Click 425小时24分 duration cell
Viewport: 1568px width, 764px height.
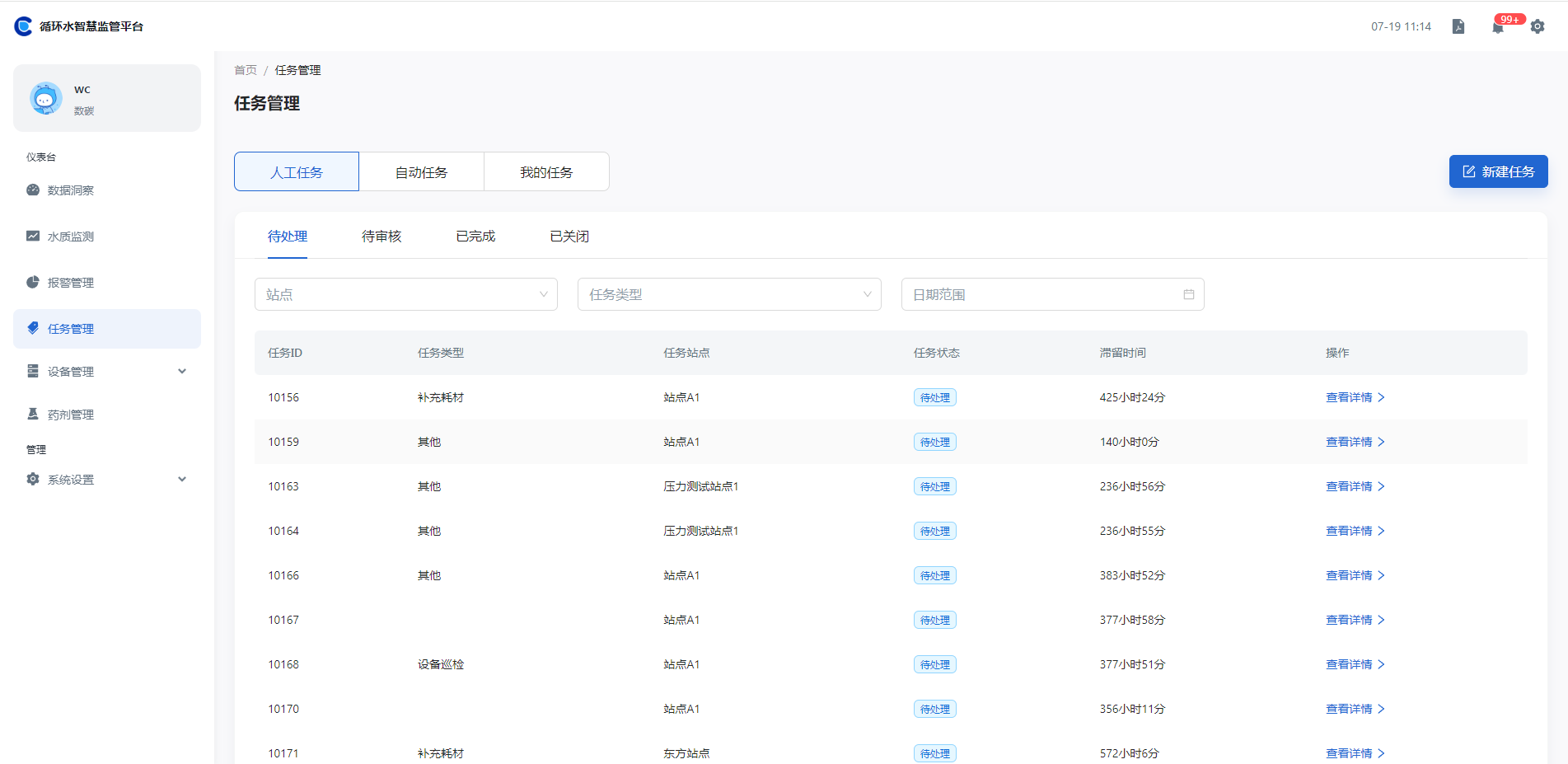pos(1132,397)
